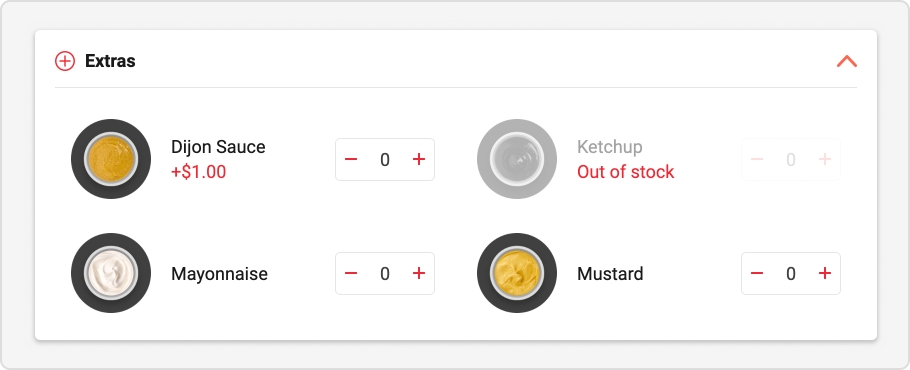This screenshot has width=910, height=370.
Task: Decrease Dijon Sauce quantity with minus icon
Action: [351, 159]
